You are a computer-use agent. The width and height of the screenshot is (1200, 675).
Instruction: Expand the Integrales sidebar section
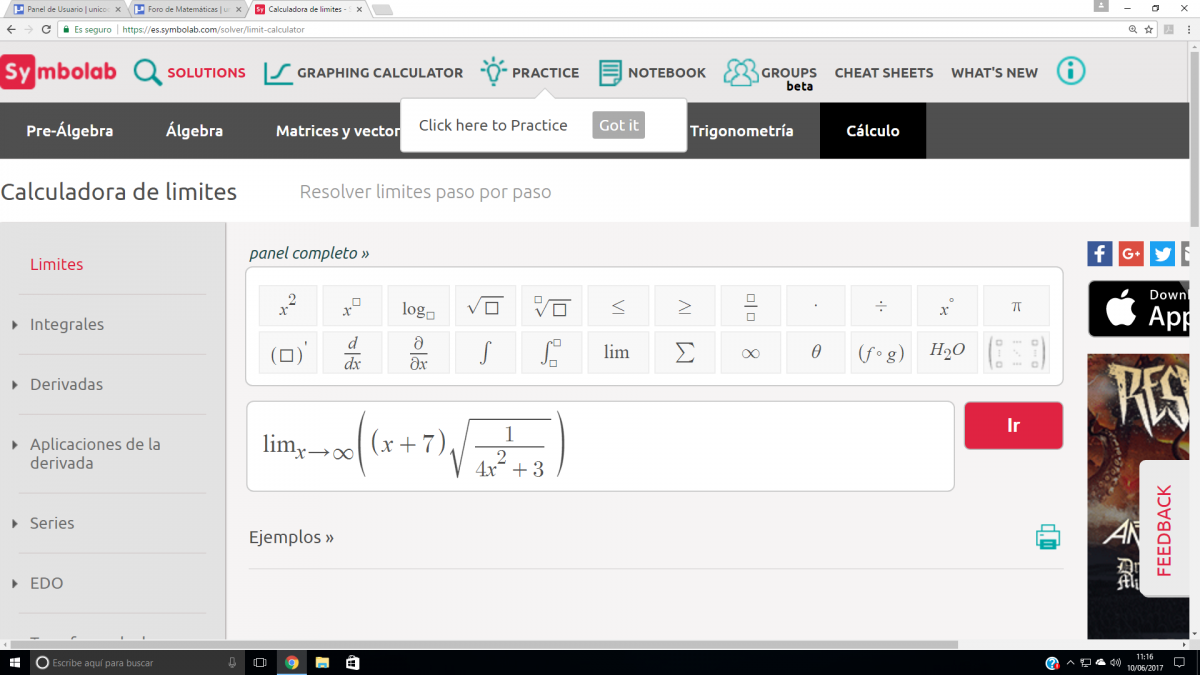click(x=67, y=324)
